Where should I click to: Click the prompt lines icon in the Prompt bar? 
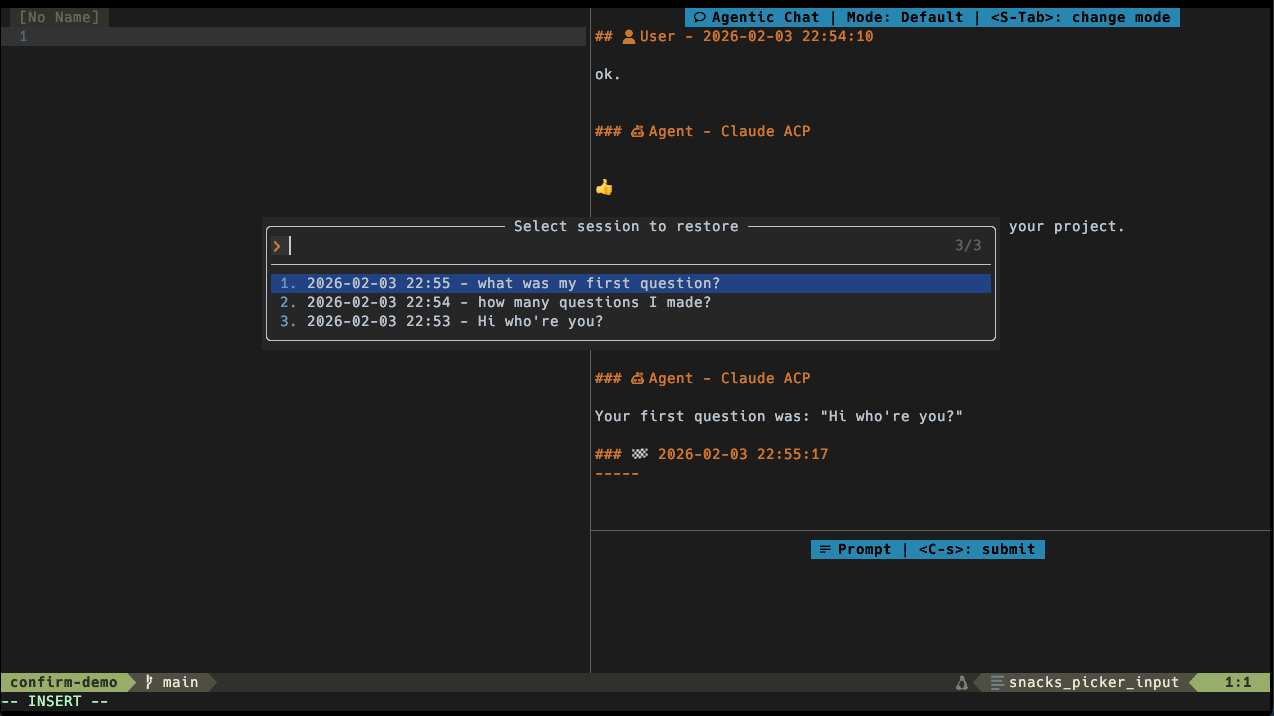pyautogui.click(x=827, y=549)
